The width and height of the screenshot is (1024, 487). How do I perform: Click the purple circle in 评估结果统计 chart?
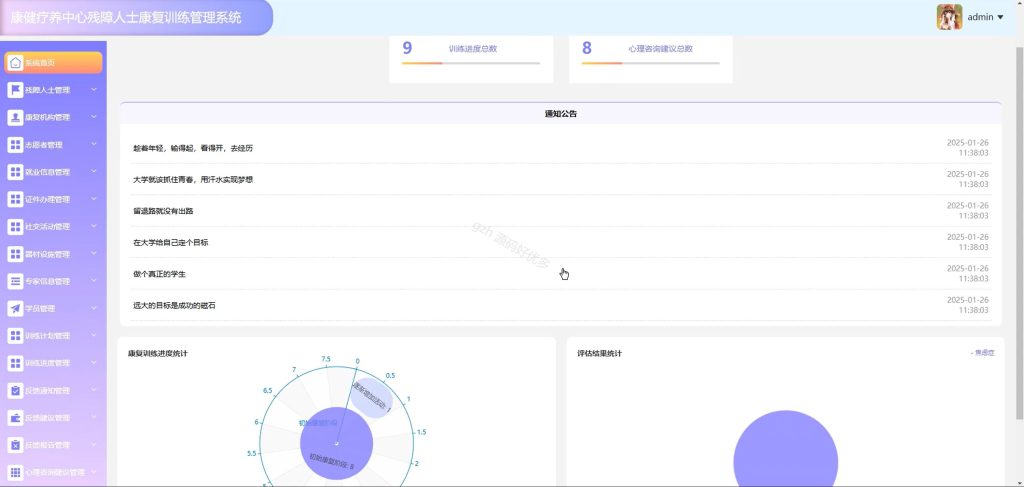pyautogui.click(x=786, y=448)
